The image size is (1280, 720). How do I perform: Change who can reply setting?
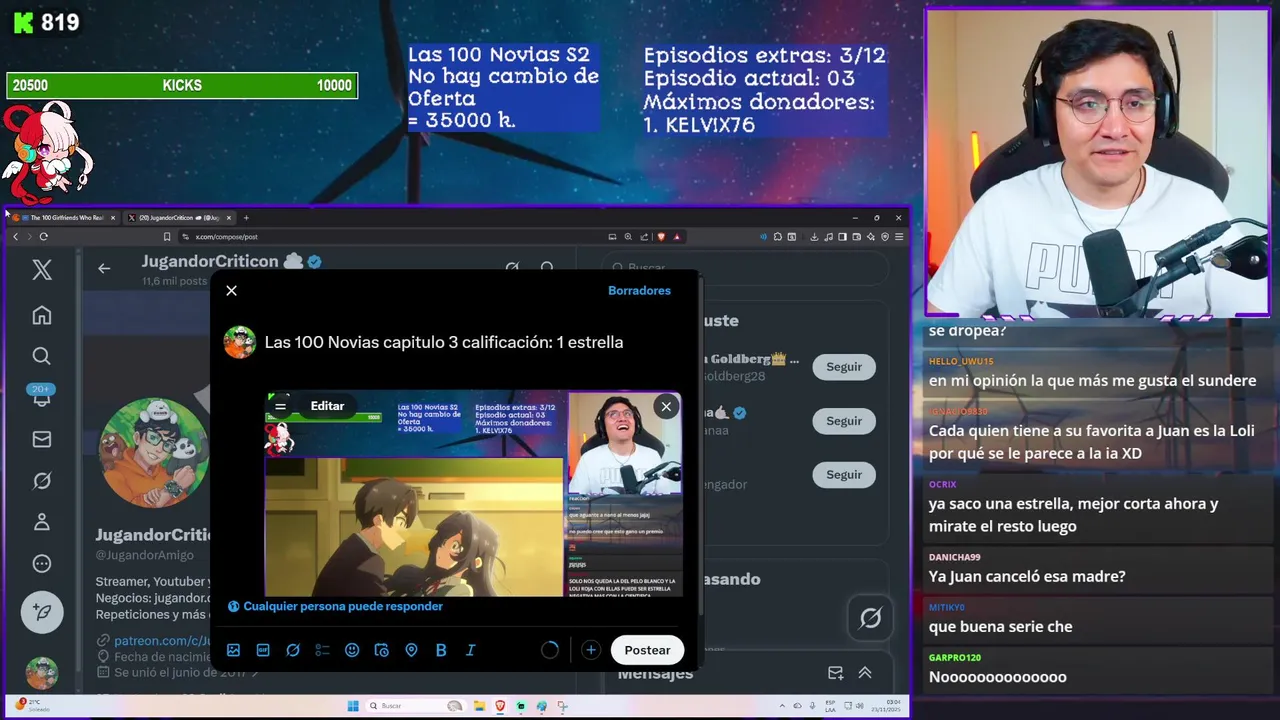[335, 606]
